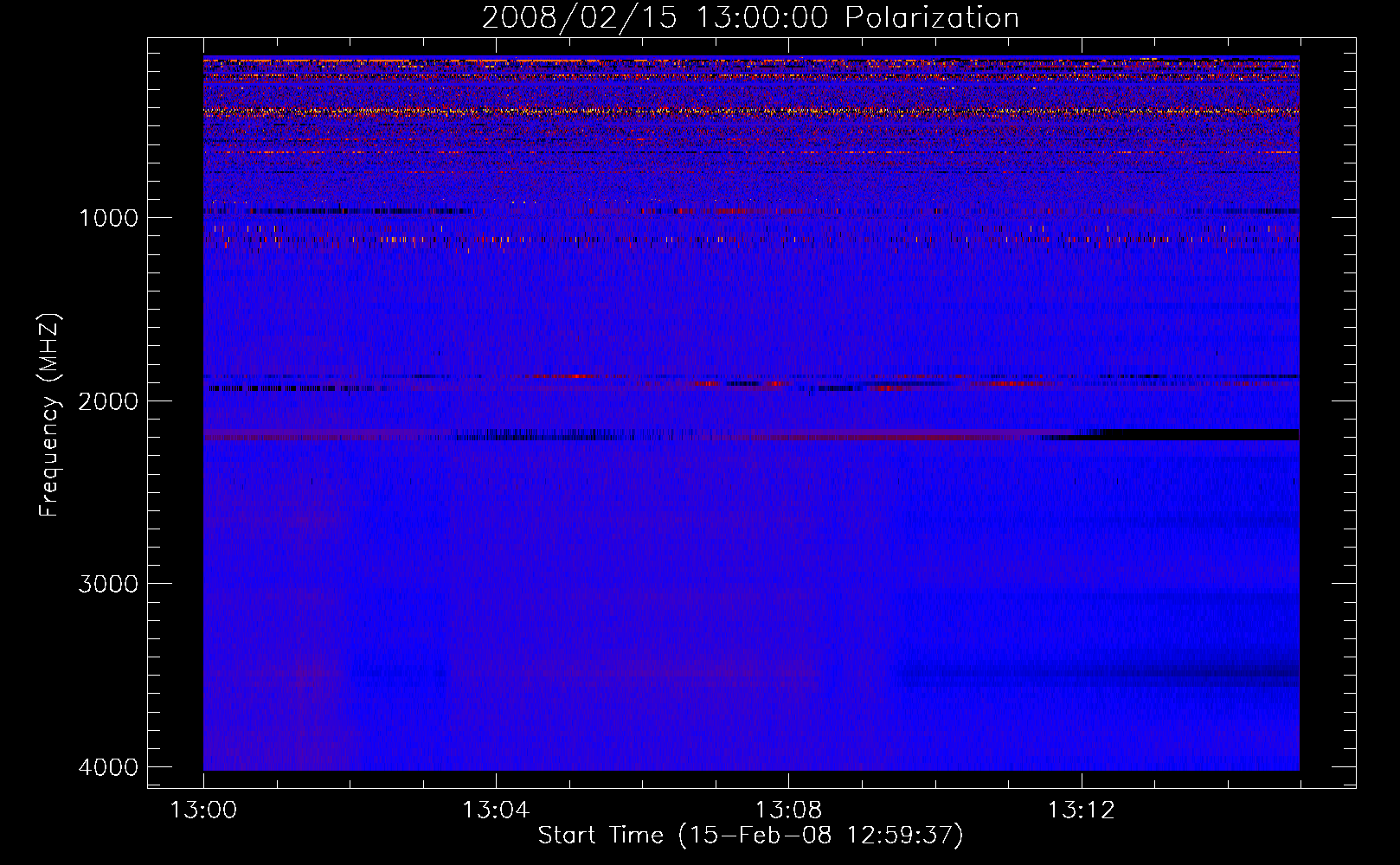
Task: Click the dark horizontal streak near 3500 MHz
Action: [1099, 673]
